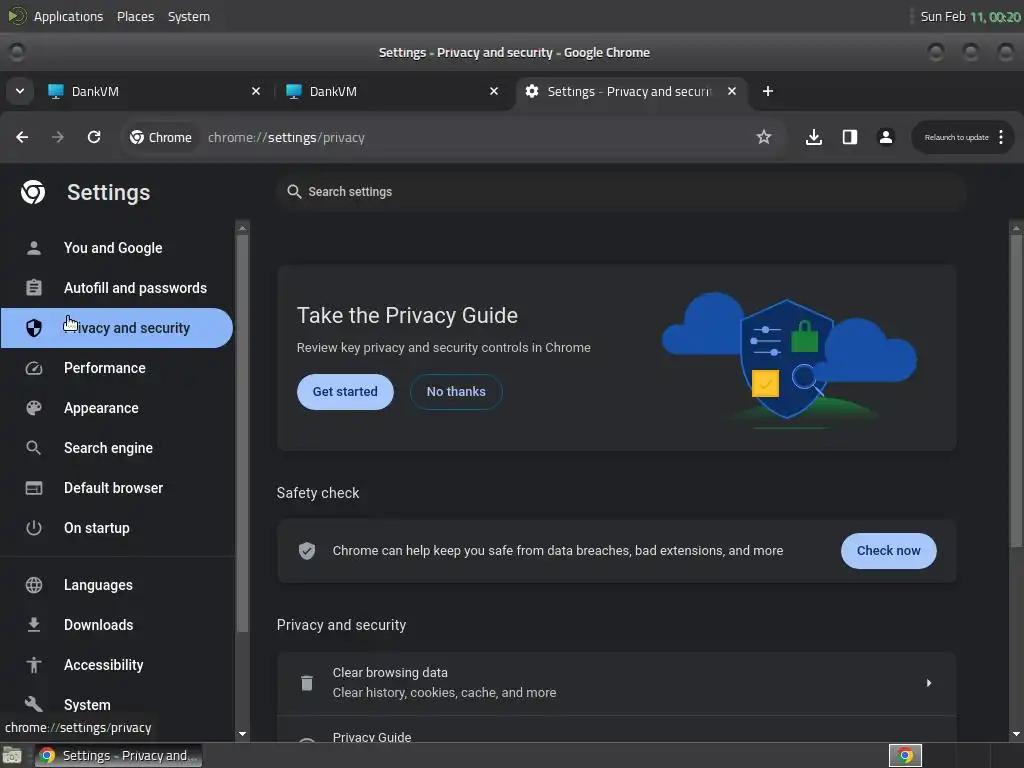
Task: Go back with the browser back arrow
Action: pos(22,137)
